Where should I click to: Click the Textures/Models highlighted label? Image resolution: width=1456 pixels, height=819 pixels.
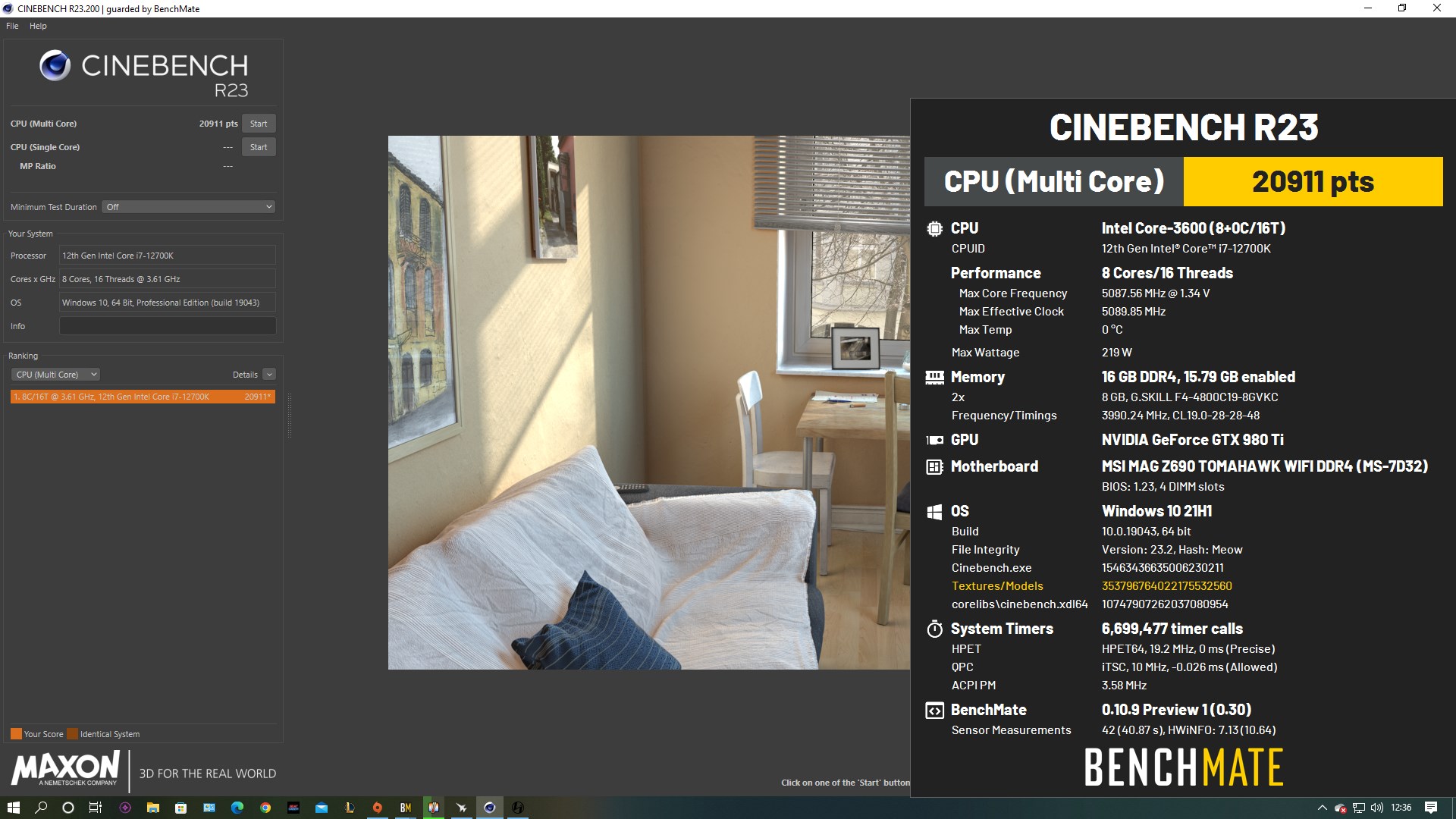pos(997,586)
